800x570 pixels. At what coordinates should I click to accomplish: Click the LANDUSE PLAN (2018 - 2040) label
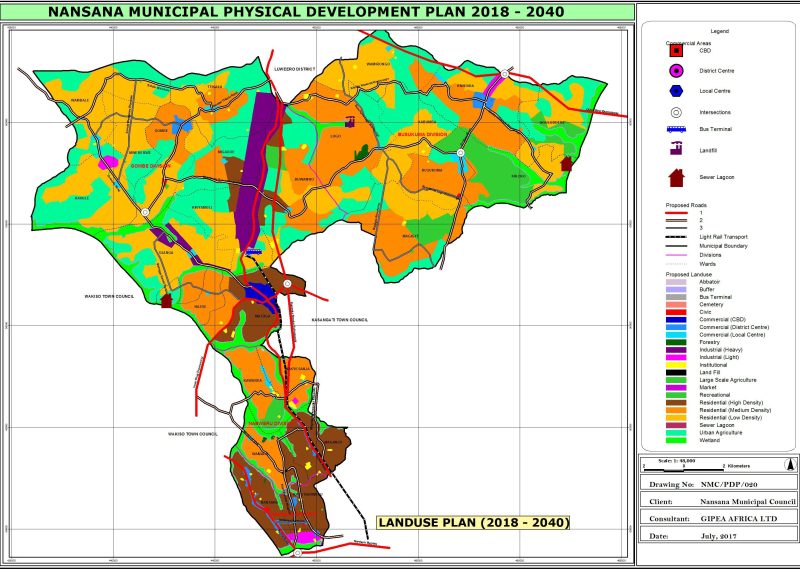point(472,522)
